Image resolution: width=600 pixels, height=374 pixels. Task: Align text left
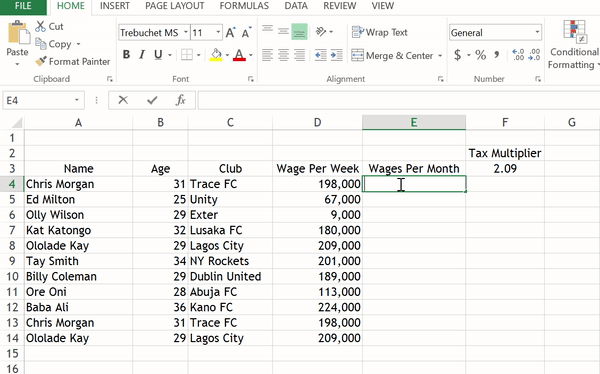click(x=267, y=55)
